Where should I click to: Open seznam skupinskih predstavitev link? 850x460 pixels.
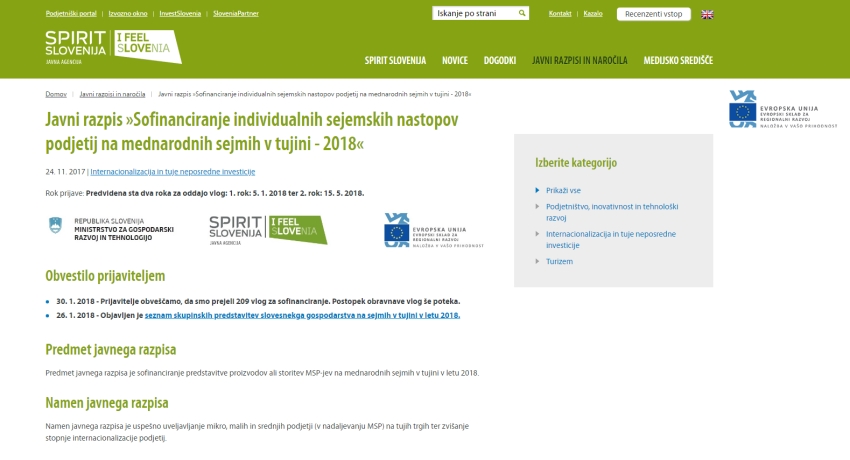pyautogui.click(x=302, y=315)
